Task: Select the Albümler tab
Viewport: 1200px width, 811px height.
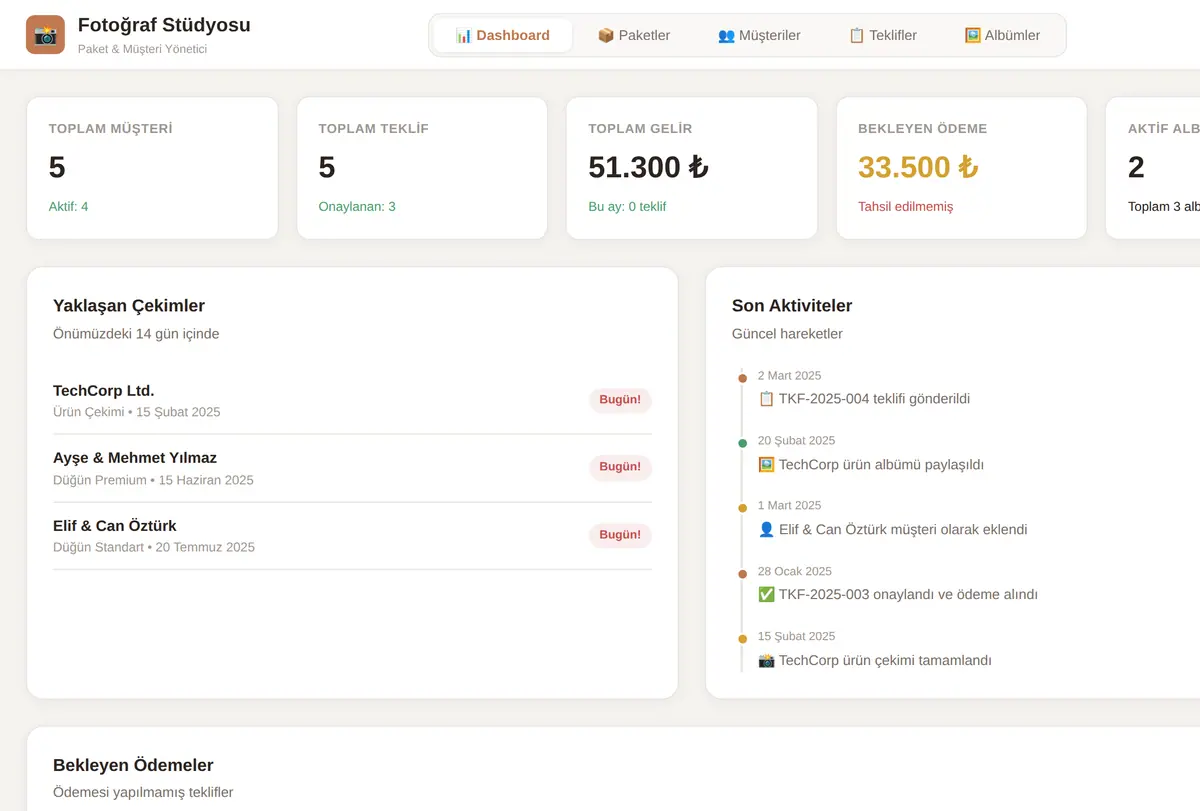Action: click(x=1002, y=35)
